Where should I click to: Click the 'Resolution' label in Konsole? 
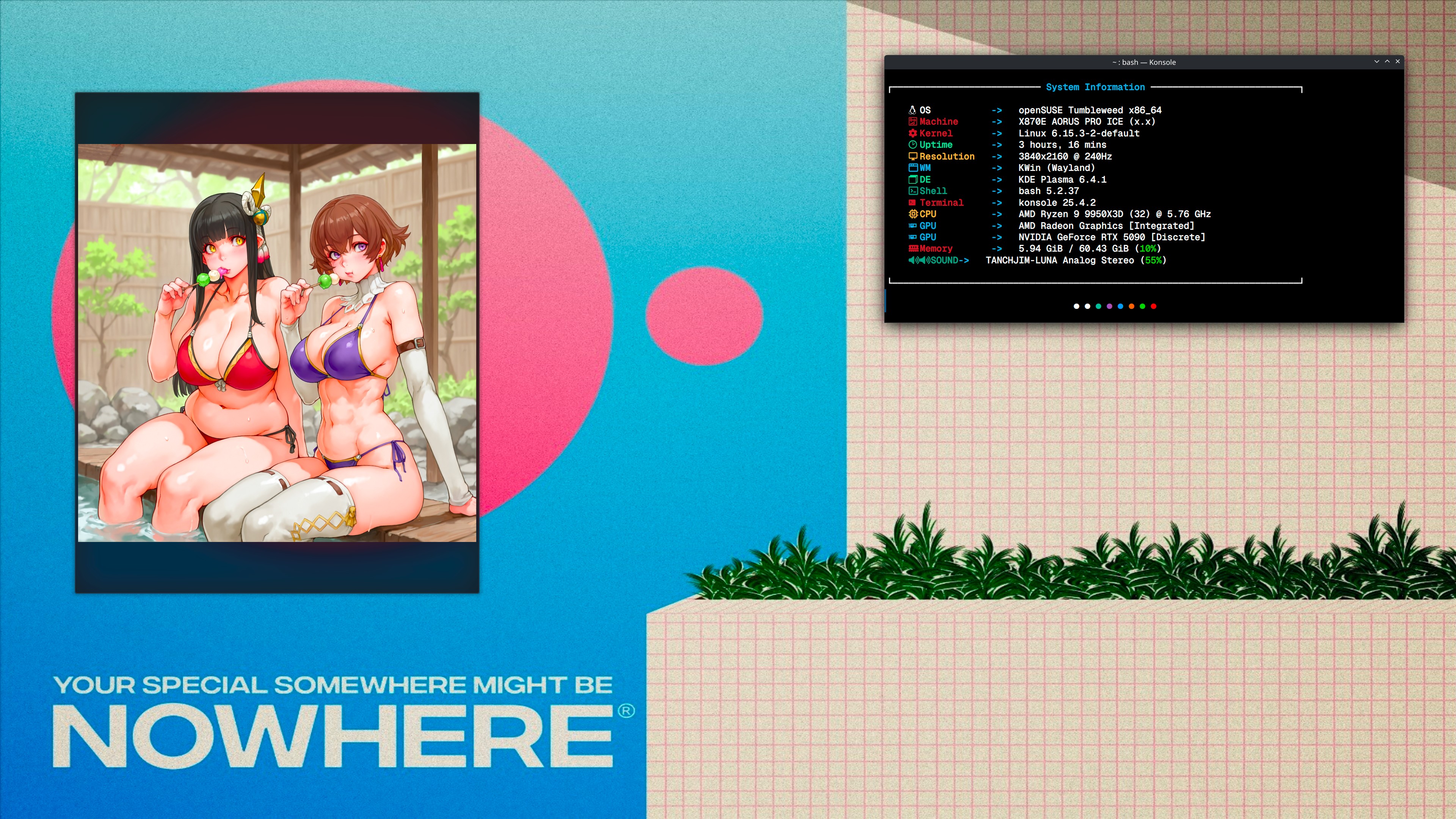pyautogui.click(x=947, y=157)
